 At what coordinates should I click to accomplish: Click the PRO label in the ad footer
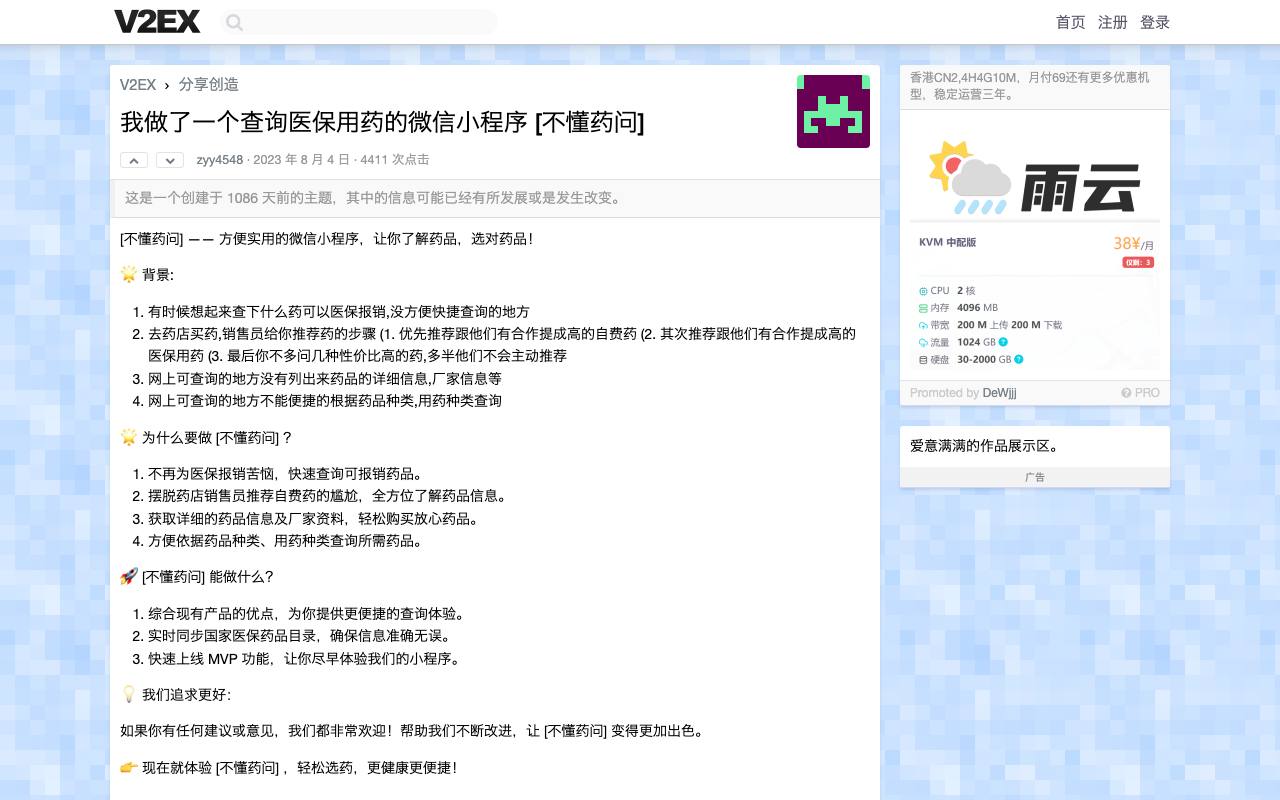pyautogui.click(x=1147, y=393)
